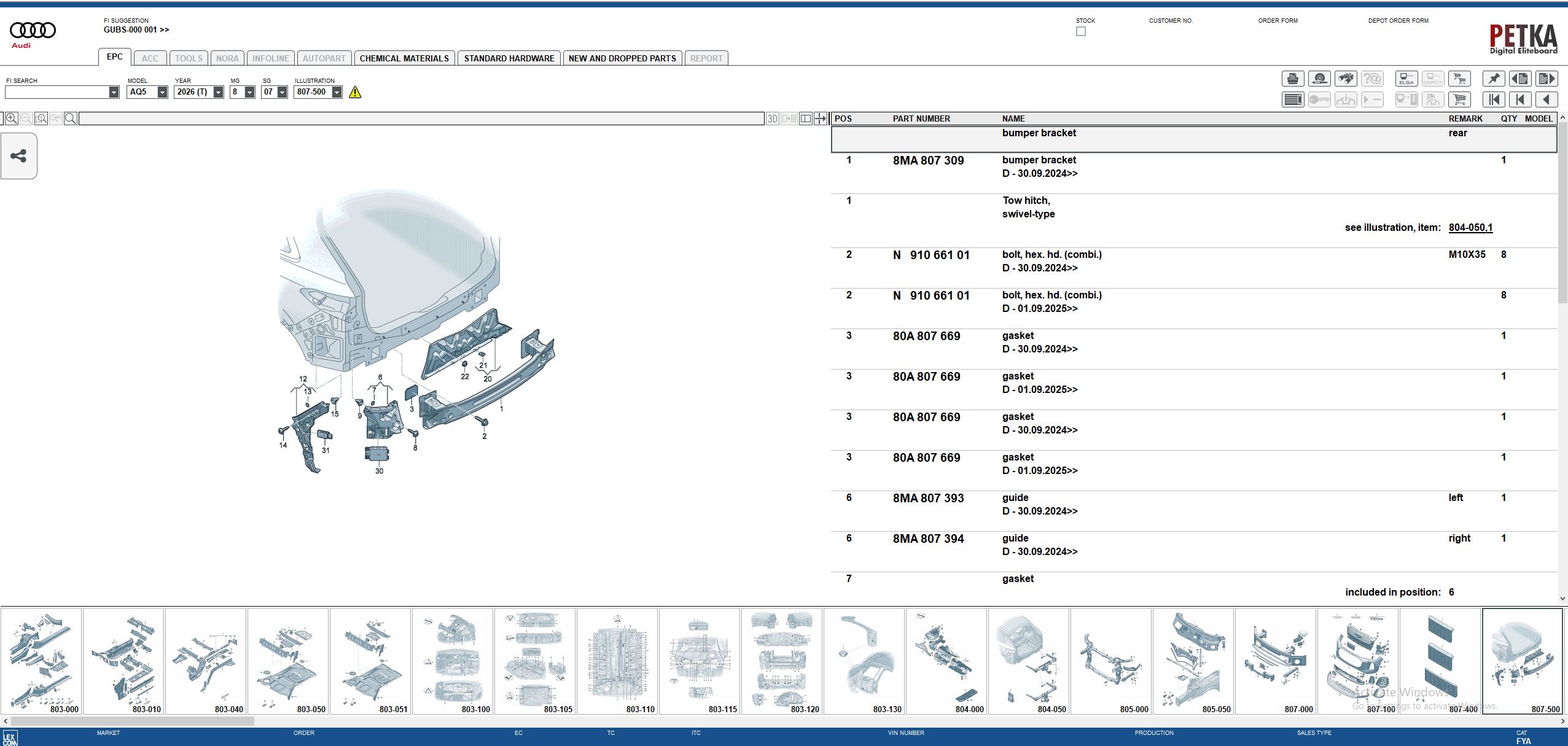Click GUBS-000 001 FI suggestion link
The image size is (1568, 746).
[136, 29]
